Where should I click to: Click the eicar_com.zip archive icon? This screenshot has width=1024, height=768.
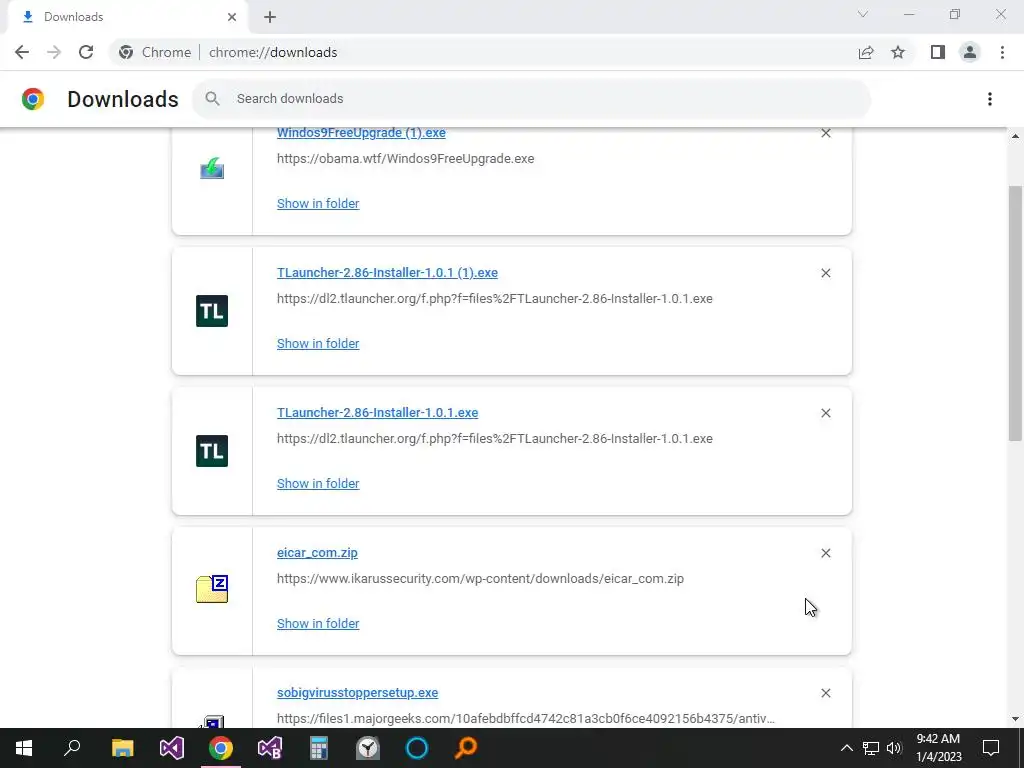pos(212,589)
